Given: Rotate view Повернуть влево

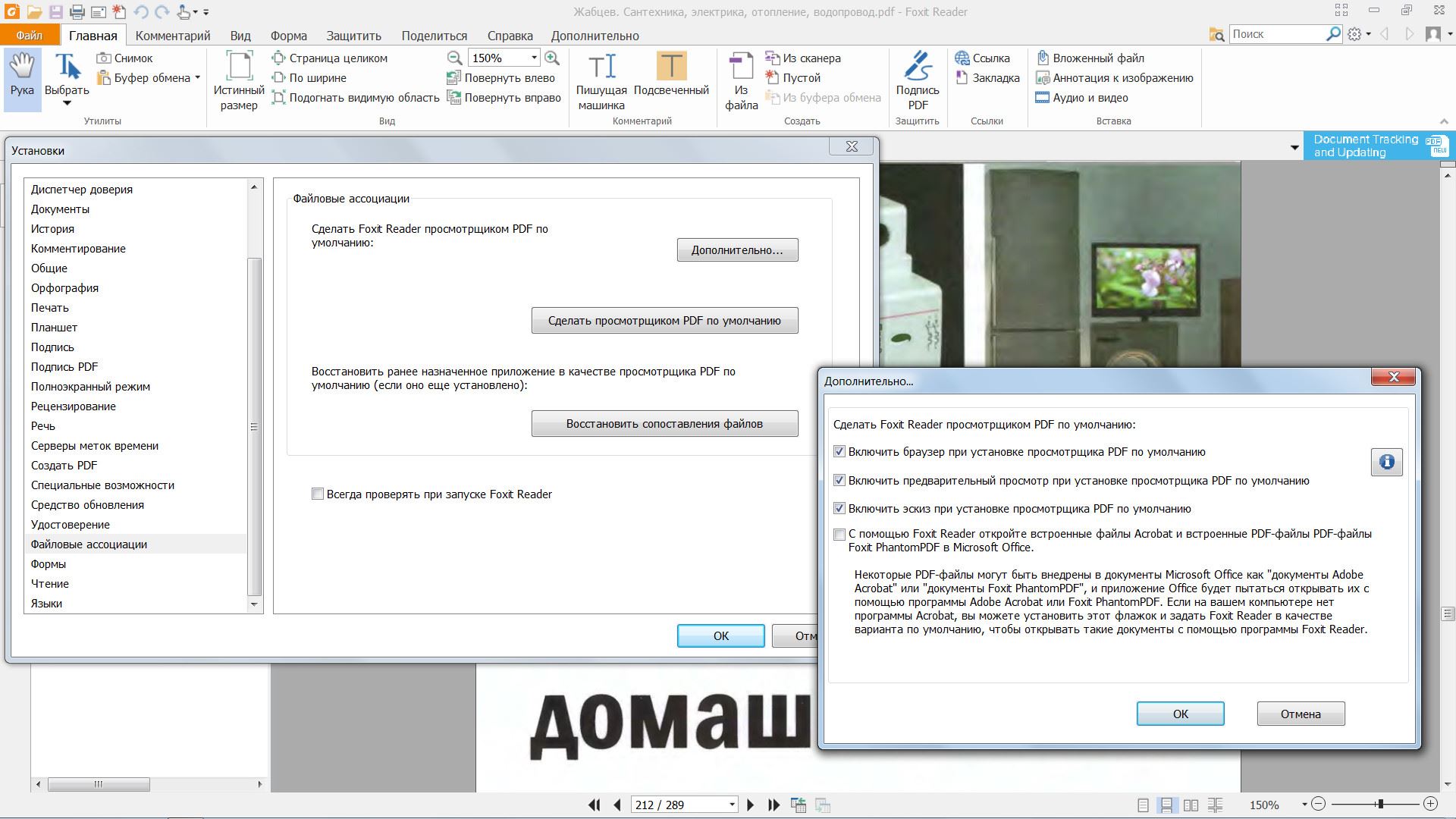Looking at the screenshot, I should 501,77.
